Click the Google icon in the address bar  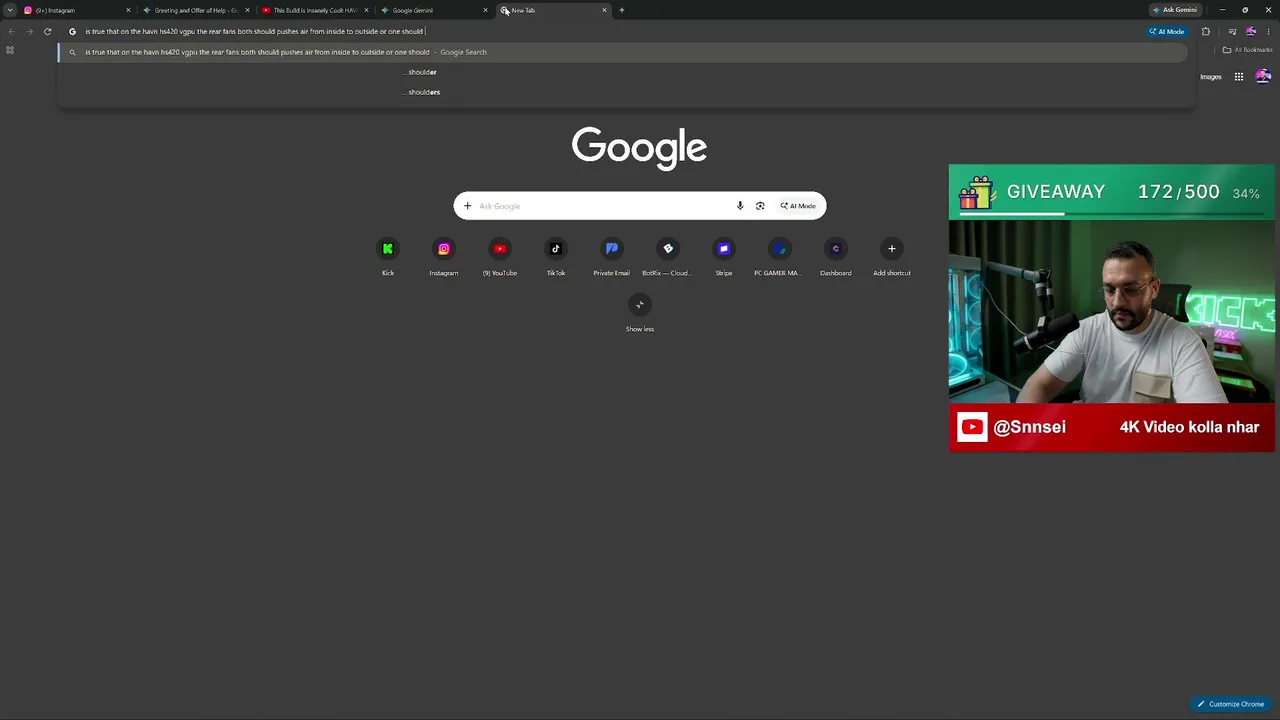[x=72, y=32]
